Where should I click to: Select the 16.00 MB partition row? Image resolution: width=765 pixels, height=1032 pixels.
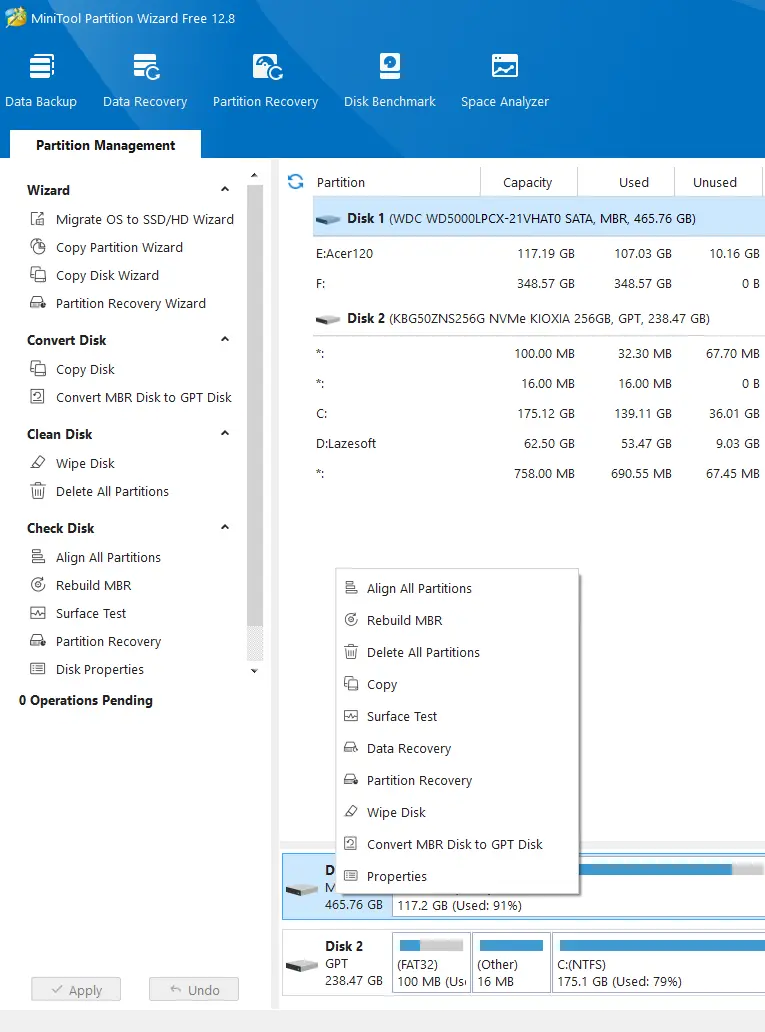point(539,384)
